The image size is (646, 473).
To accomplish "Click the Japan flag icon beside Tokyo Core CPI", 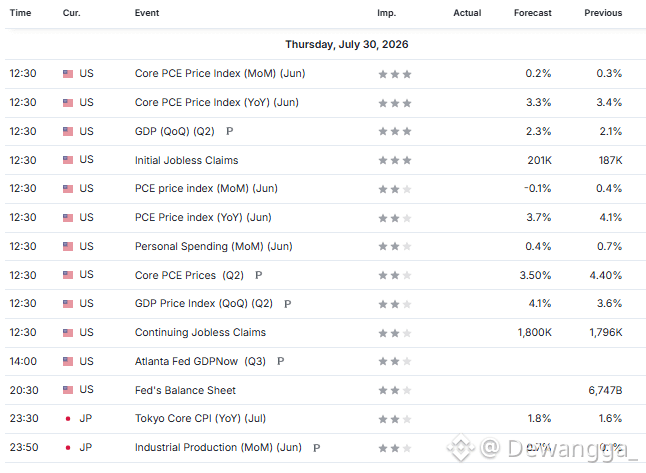I will (68, 419).
